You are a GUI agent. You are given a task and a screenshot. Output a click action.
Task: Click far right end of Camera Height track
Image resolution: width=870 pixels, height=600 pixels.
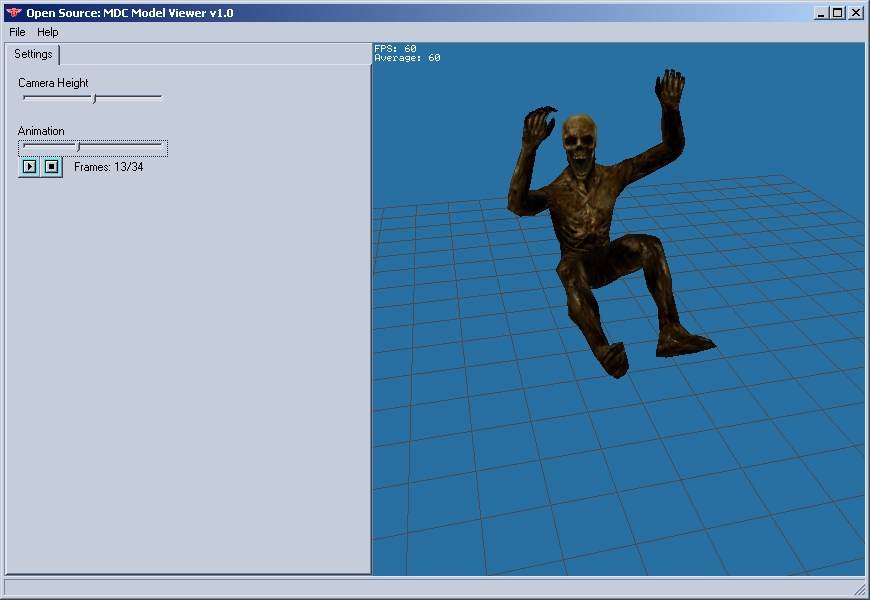(x=160, y=98)
